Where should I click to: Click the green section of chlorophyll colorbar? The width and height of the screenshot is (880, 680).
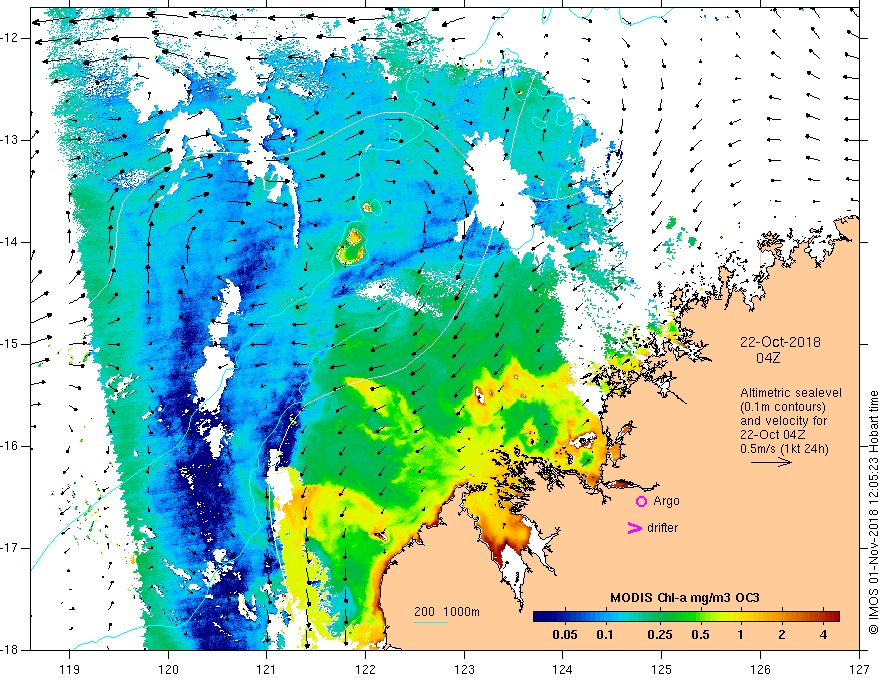coord(682,617)
